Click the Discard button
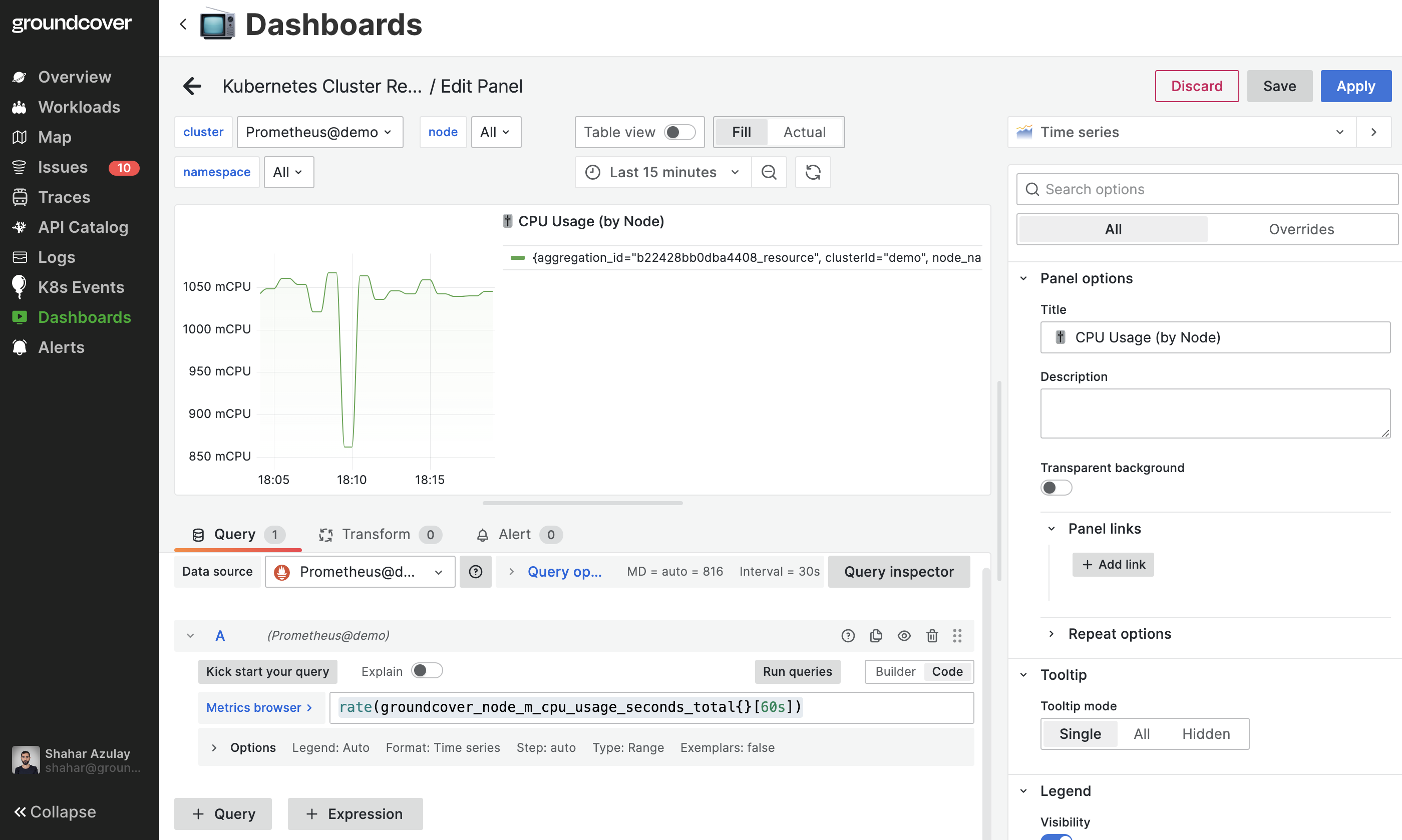The height and width of the screenshot is (840, 1402). [x=1196, y=86]
